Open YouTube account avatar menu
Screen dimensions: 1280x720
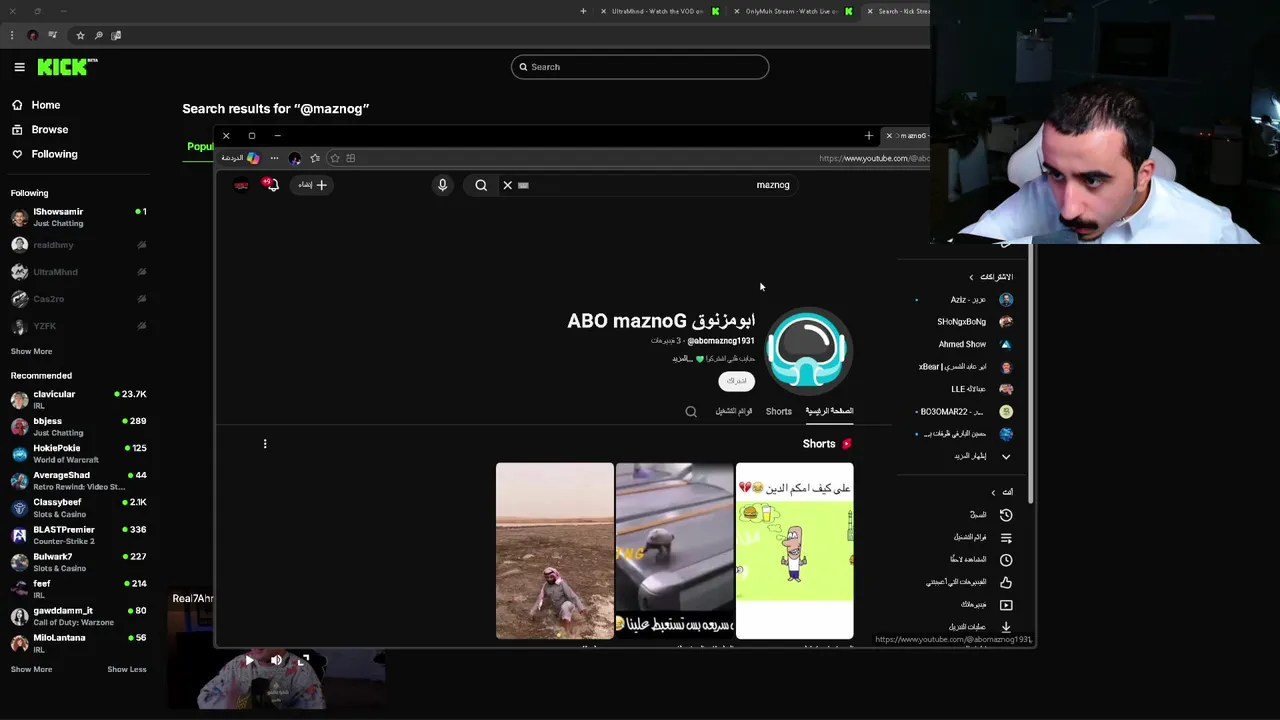point(241,185)
